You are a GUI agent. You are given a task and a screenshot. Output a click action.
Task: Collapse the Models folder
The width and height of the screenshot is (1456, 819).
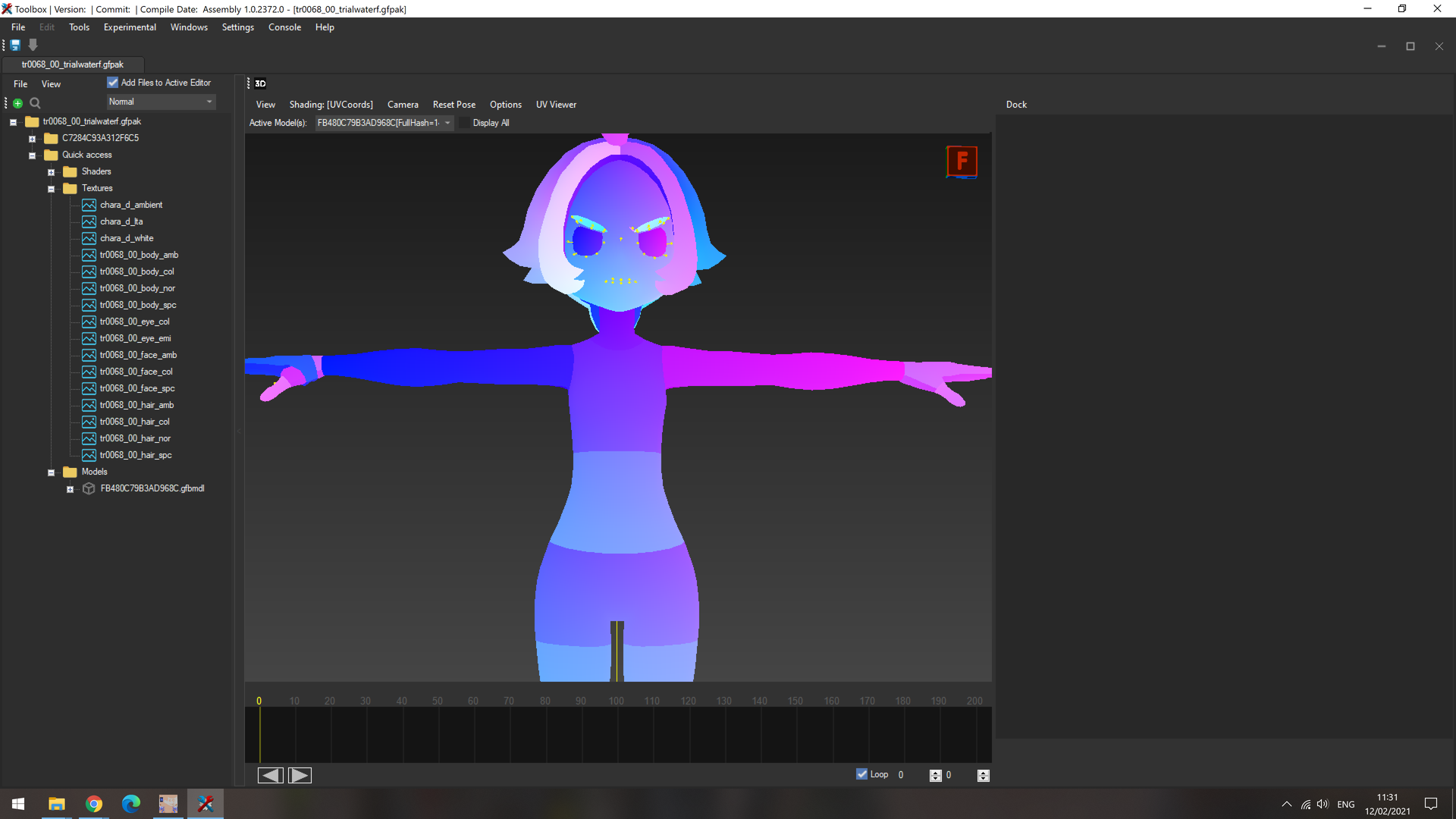pyautogui.click(x=51, y=472)
